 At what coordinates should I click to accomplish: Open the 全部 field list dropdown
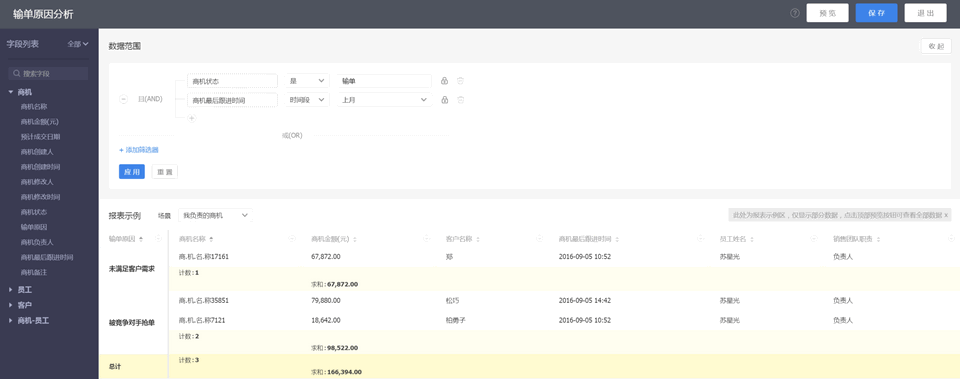click(78, 44)
